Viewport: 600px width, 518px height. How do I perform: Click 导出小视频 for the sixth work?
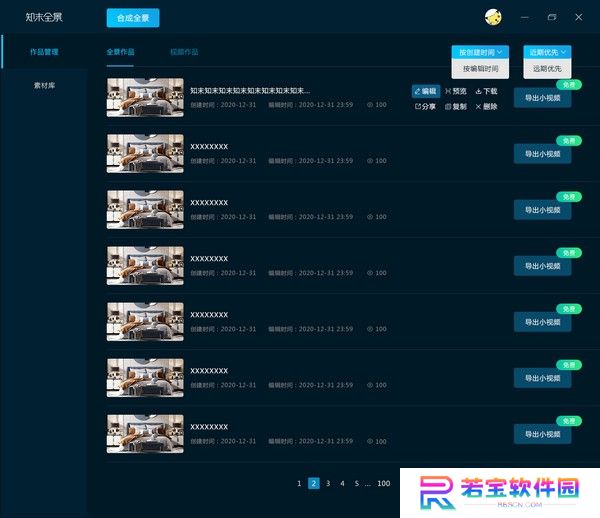click(543, 378)
